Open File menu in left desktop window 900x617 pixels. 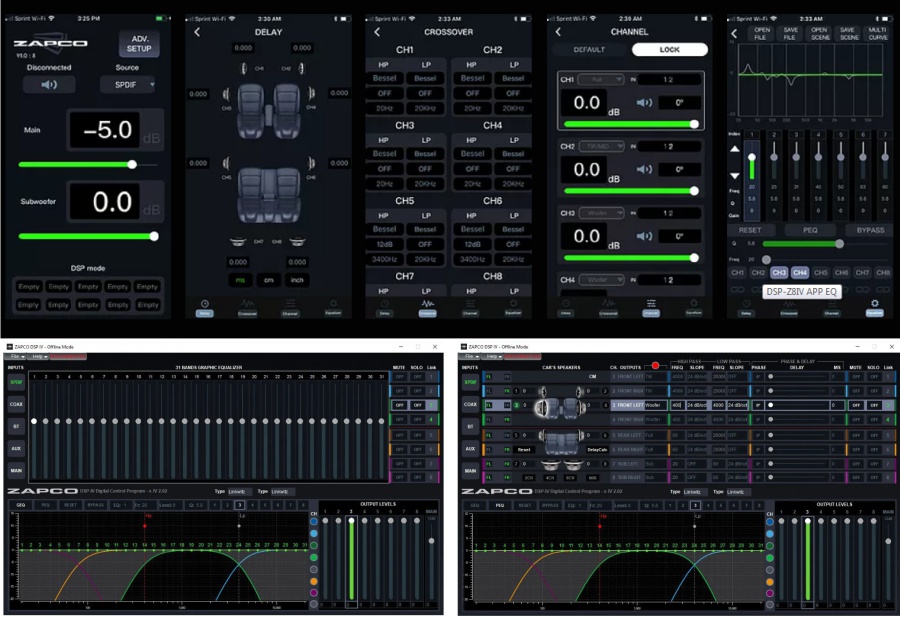click(x=17, y=356)
